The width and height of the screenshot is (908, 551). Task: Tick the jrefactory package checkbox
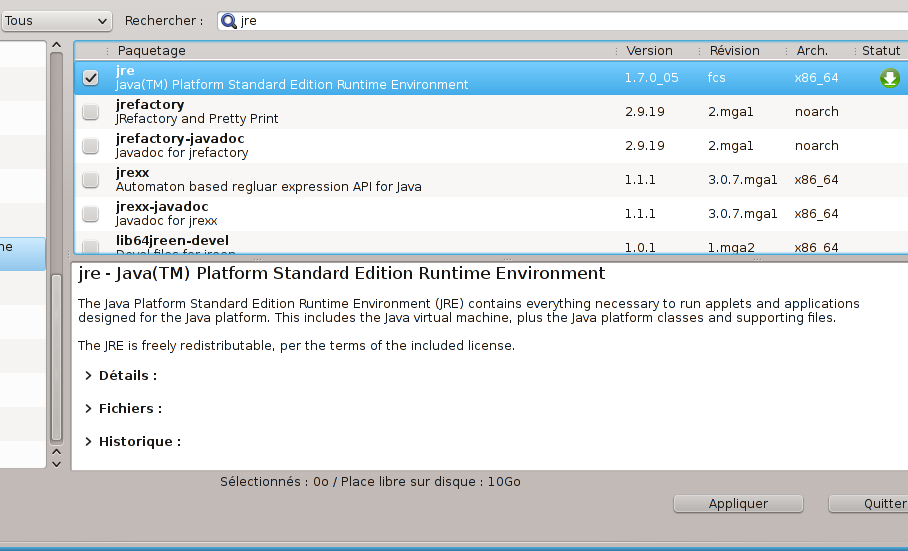pyautogui.click(x=90, y=112)
